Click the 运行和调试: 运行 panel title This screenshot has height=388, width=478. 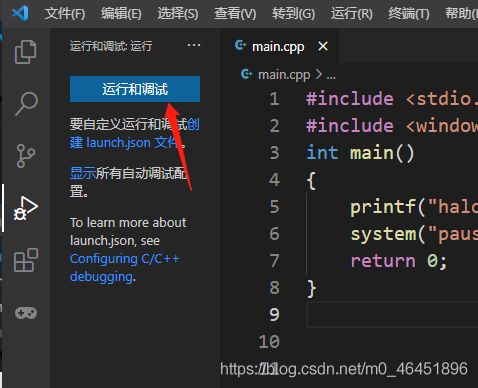(x=111, y=46)
